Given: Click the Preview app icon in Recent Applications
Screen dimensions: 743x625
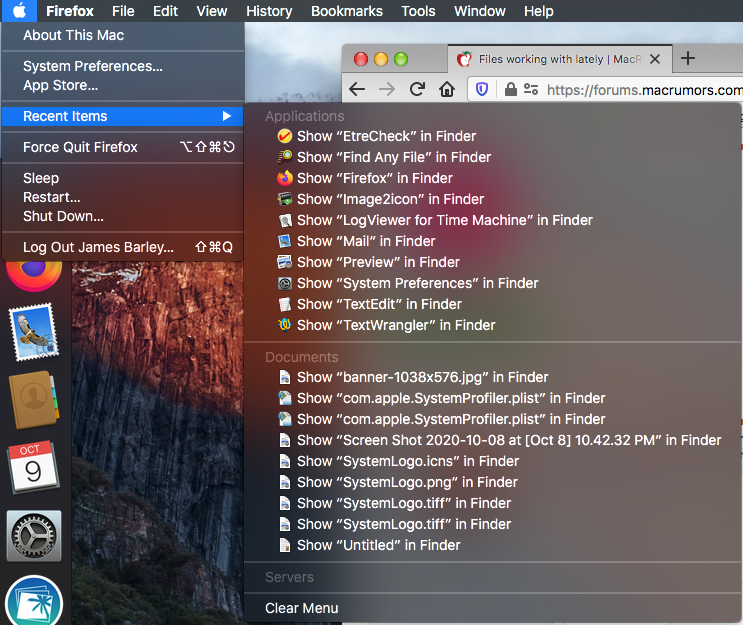Looking at the screenshot, I should pos(285,262).
